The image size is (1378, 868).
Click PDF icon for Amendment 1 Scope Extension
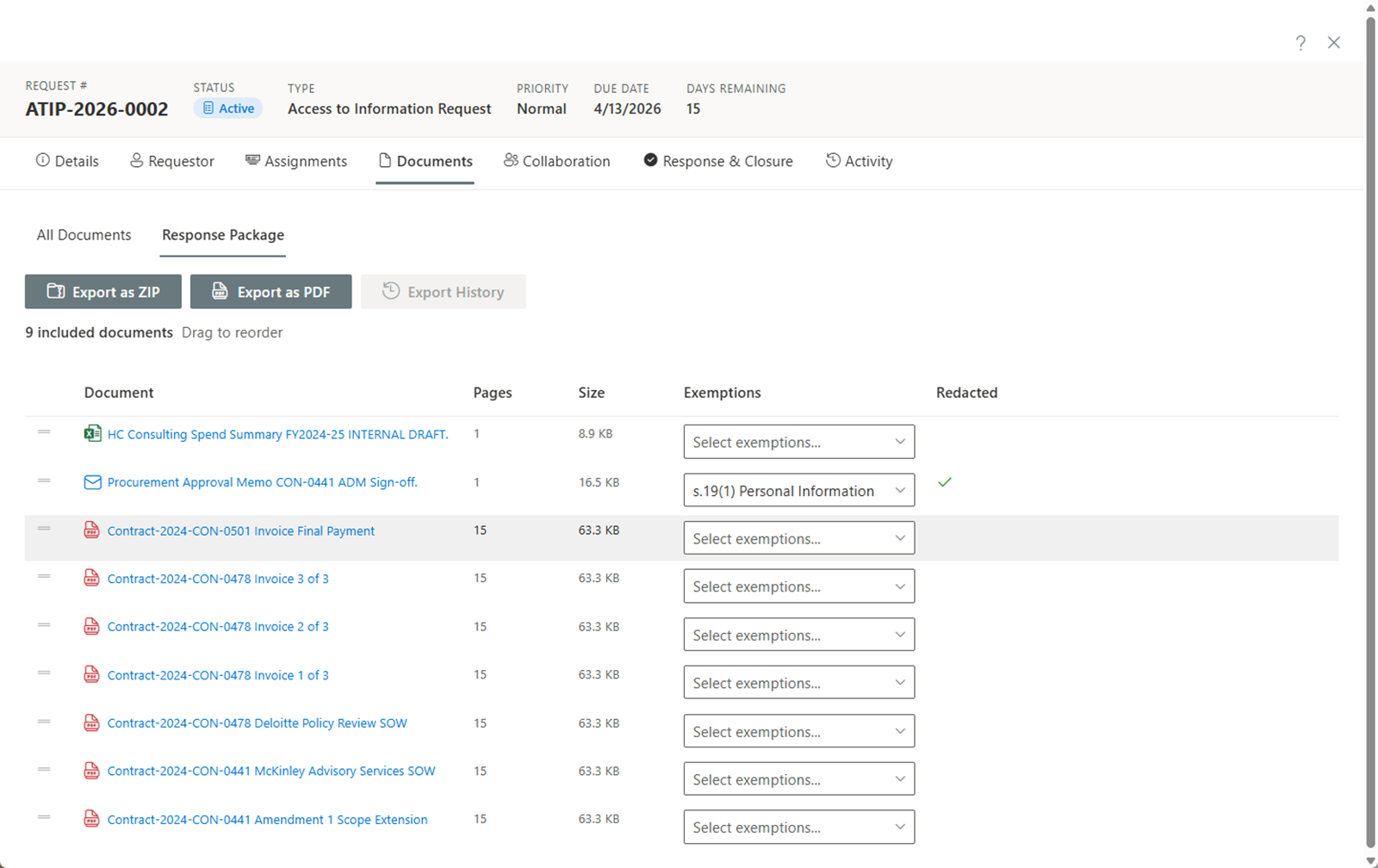pos(91,819)
